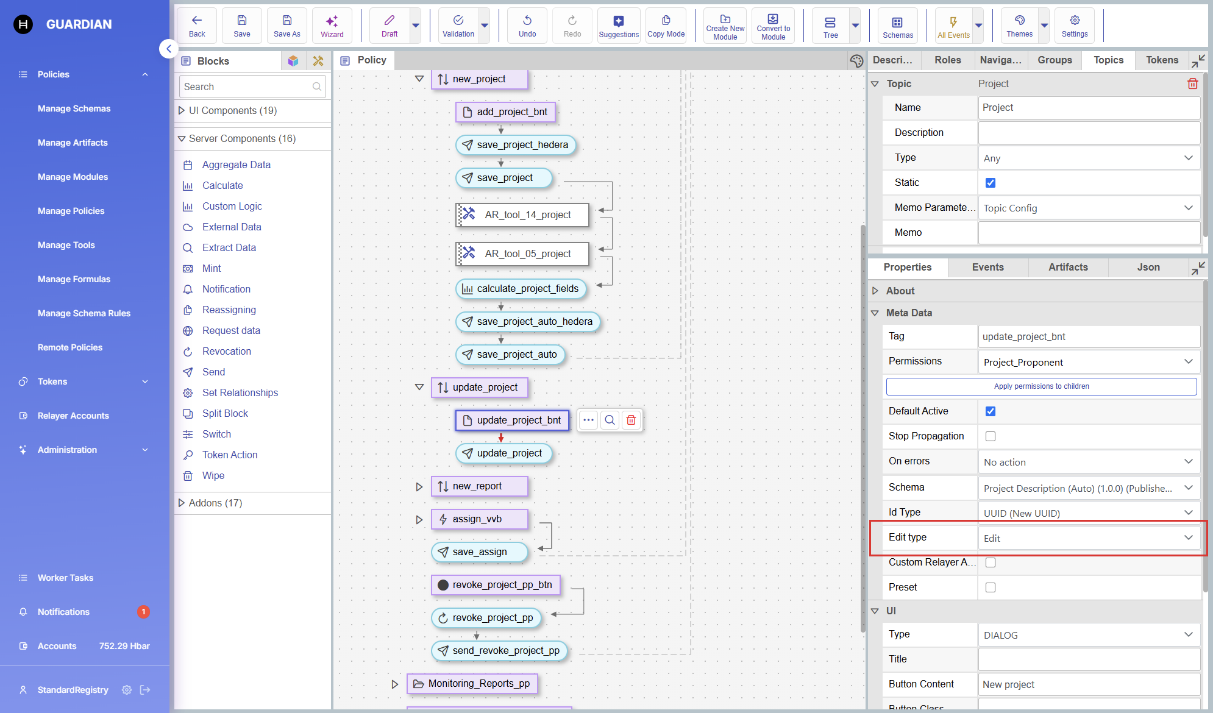Open Manage Schemas in the sidebar
1213x713 pixels.
[74, 108]
